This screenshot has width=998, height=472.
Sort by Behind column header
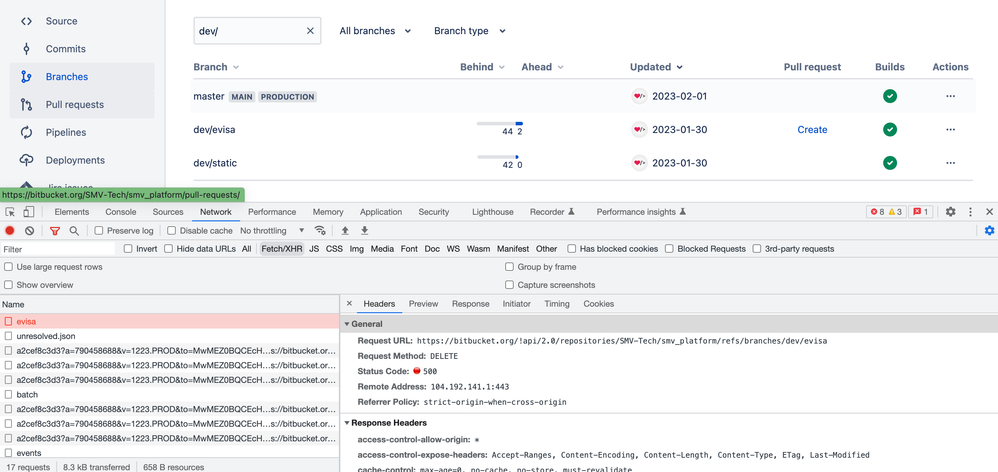(482, 67)
